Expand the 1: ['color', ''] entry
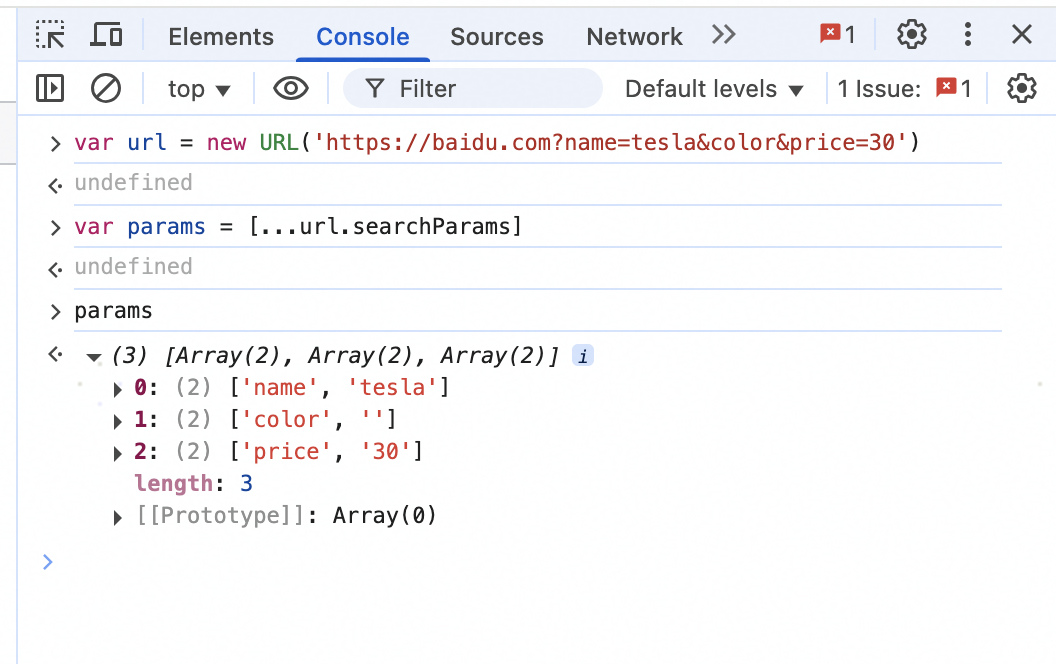 (x=118, y=422)
